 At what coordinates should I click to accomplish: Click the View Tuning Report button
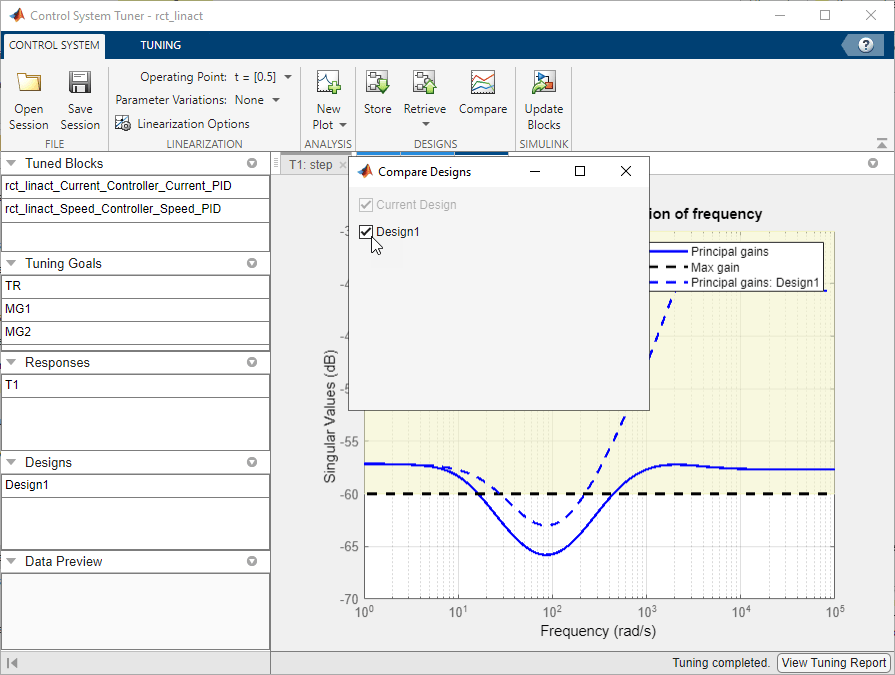[833, 662]
